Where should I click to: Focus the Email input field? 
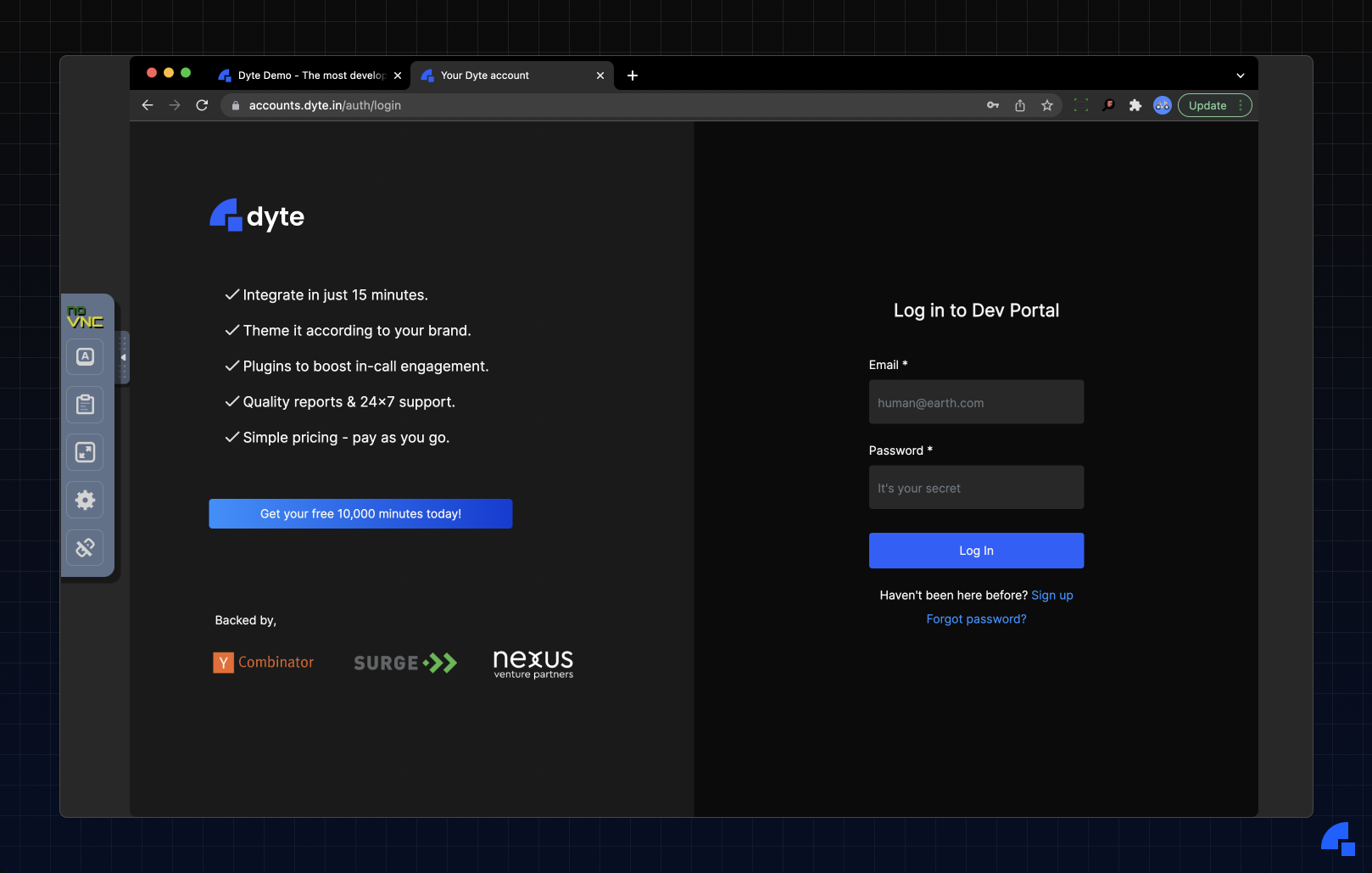(x=976, y=402)
